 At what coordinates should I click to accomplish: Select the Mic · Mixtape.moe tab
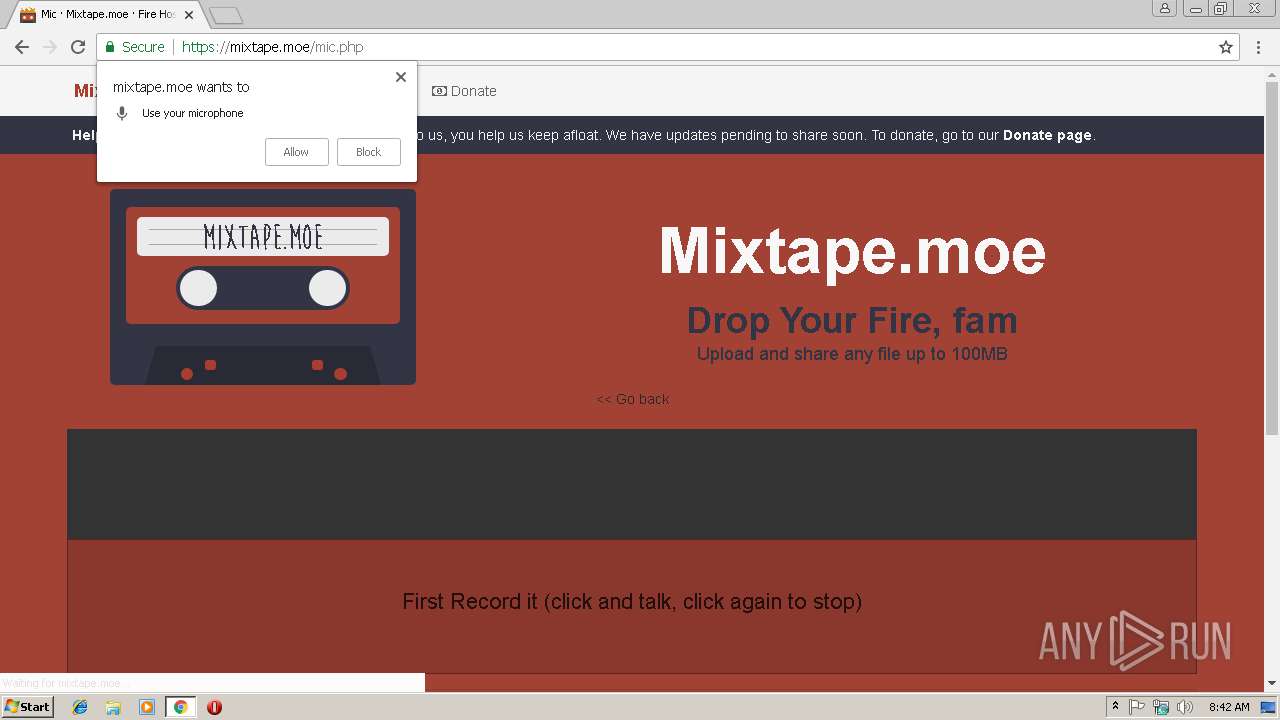106,15
